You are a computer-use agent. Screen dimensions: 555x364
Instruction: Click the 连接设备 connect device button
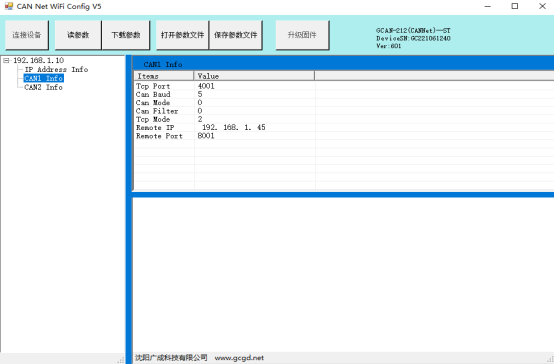27,35
